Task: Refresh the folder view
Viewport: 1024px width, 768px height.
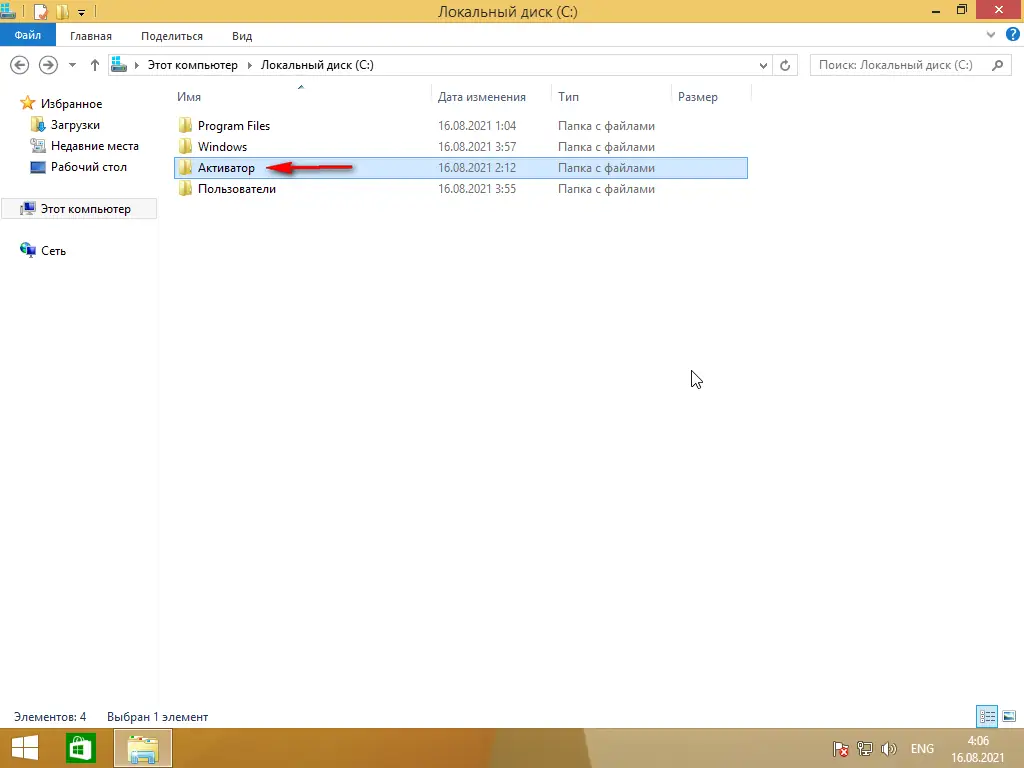Action: pos(785,65)
